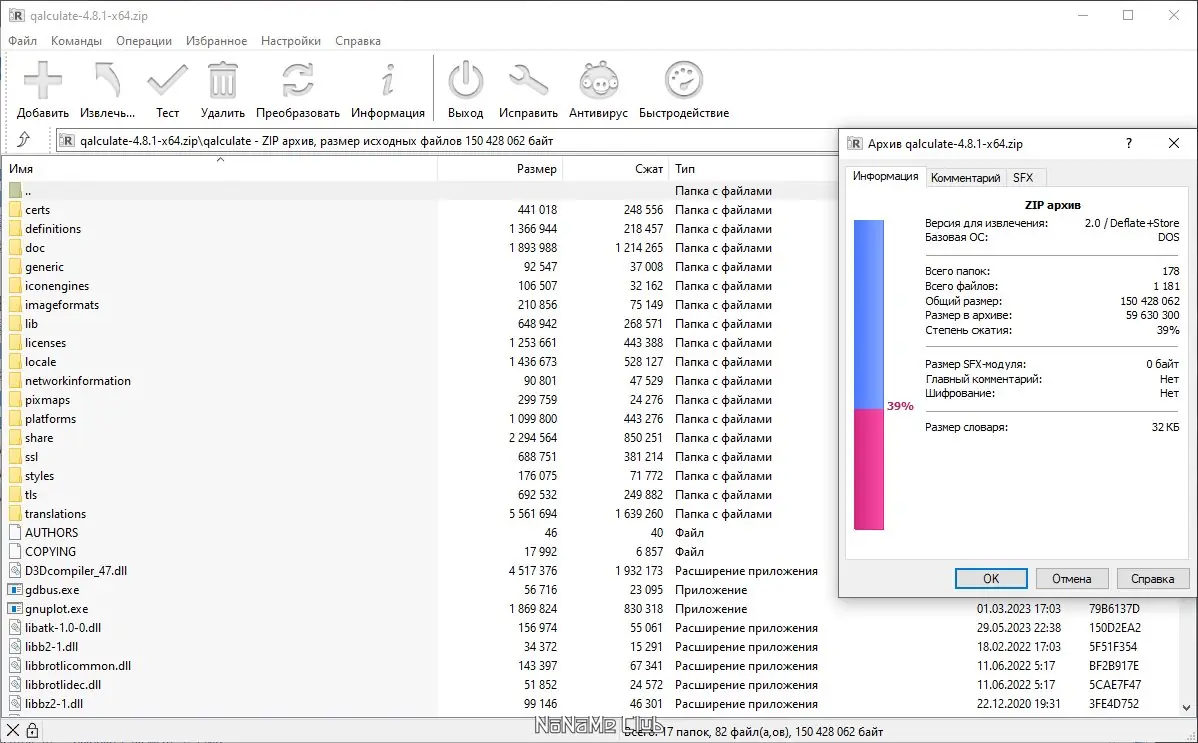Sort by the Тип column header

753,168
